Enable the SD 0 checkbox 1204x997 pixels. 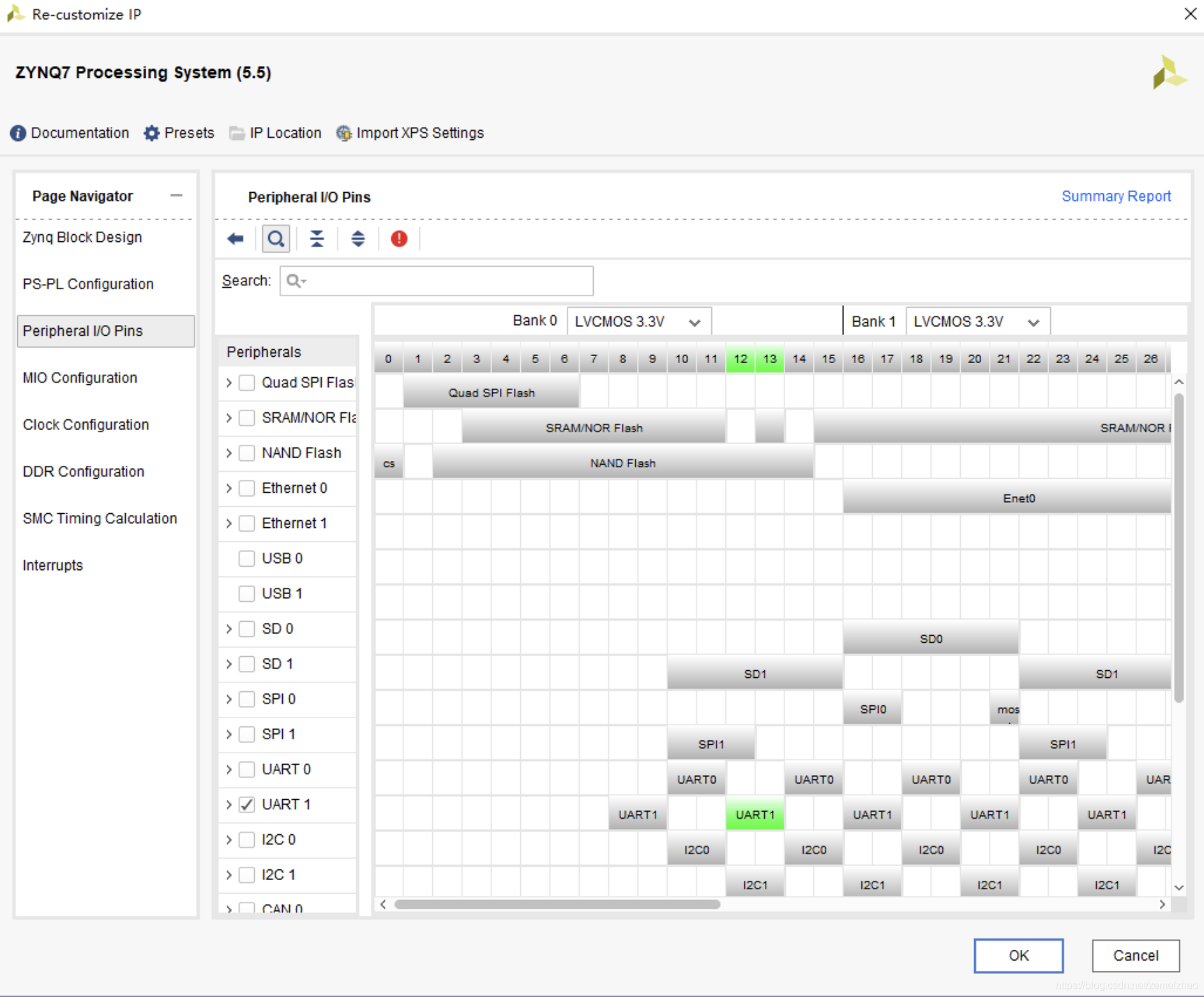(246, 629)
